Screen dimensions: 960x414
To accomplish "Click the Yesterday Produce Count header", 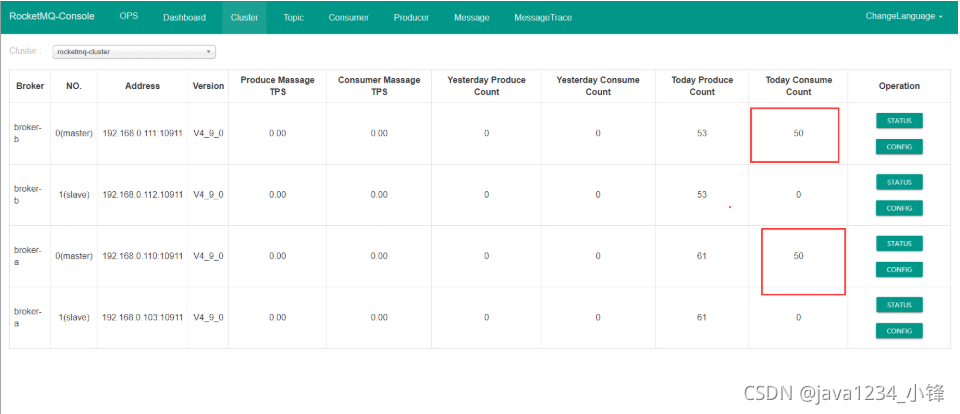I will 486,86.
